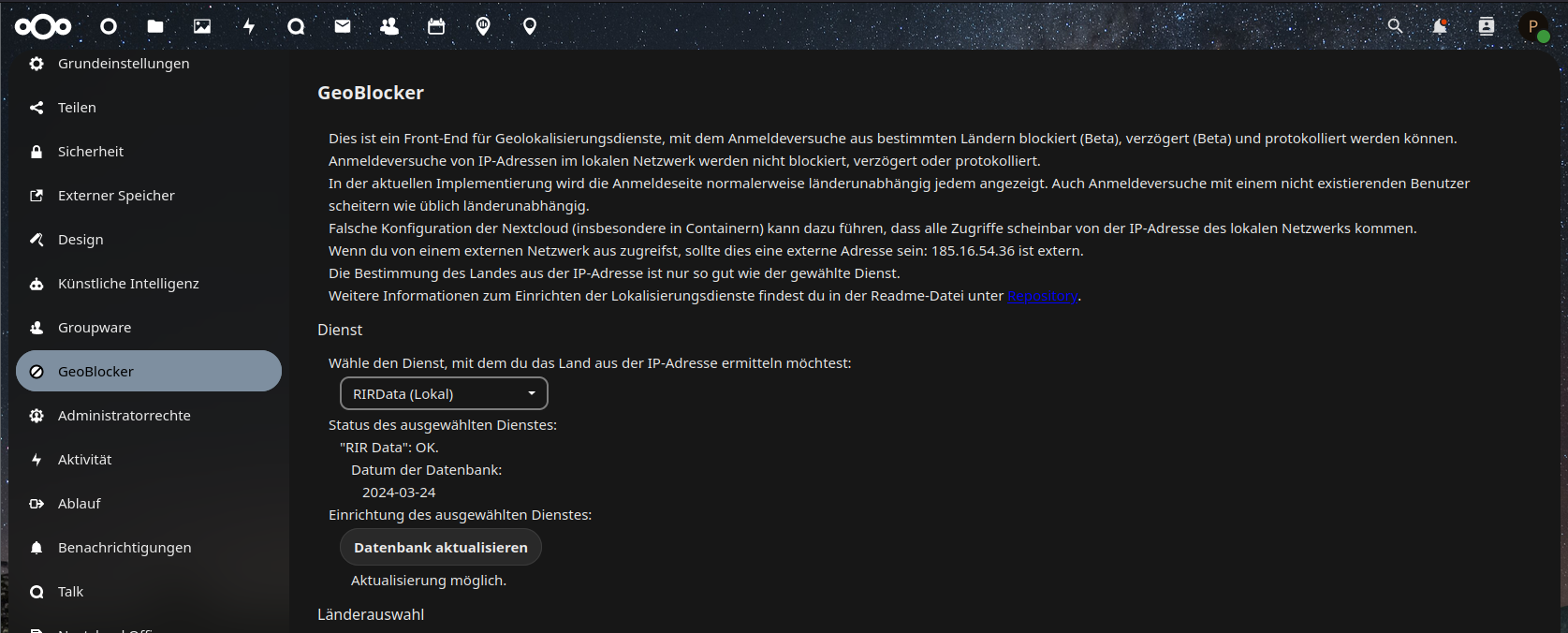1568x633 pixels.
Task: Open the Activity lightning bolt icon in top bar
Action: (249, 26)
